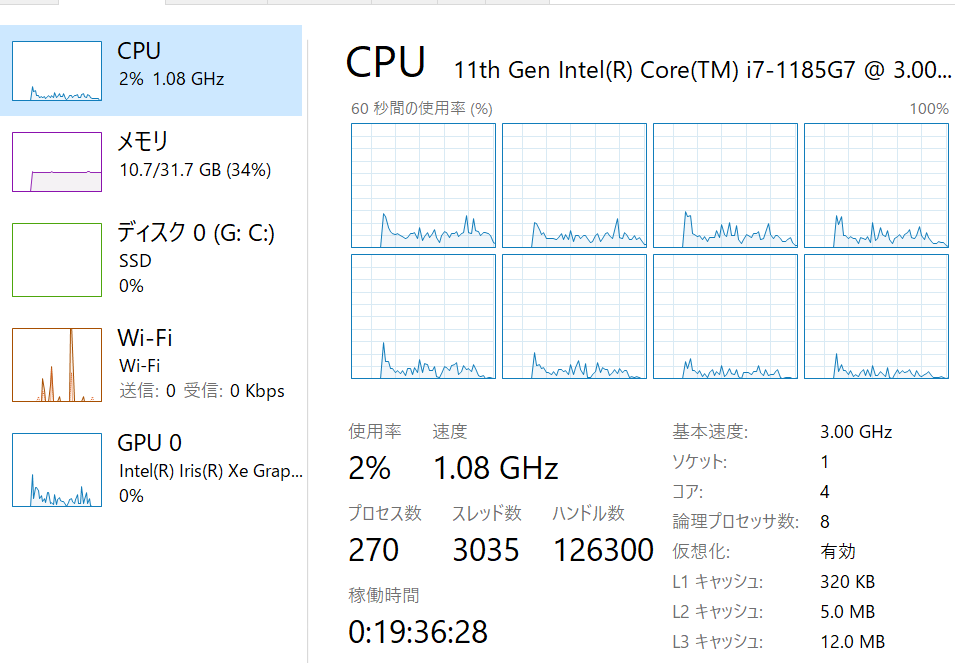Click the CPU mini usage graph thumbnail

coord(57,71)
